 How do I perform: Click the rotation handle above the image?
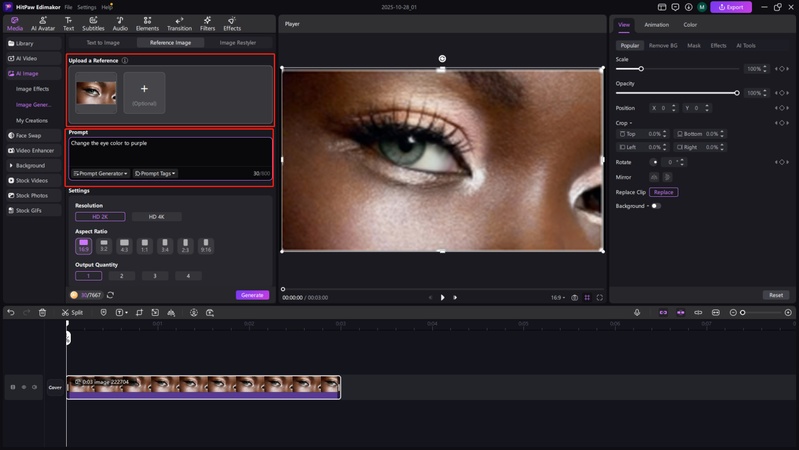442,59
